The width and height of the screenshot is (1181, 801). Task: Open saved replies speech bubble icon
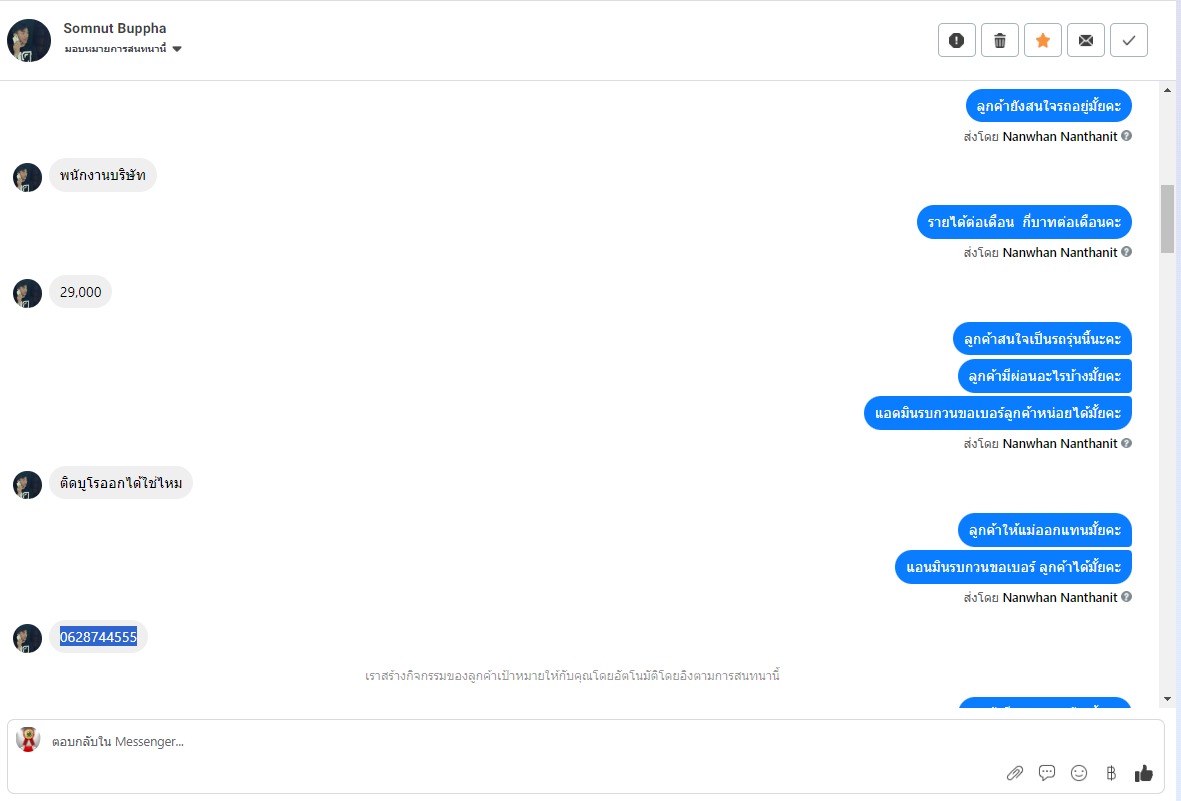click(x=1047, y=773)
